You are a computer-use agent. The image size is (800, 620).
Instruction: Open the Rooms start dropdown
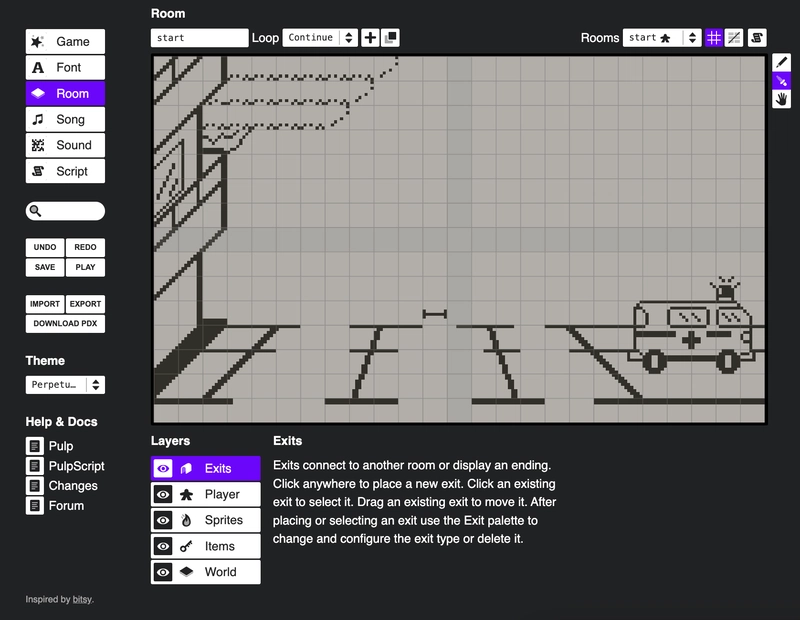pos(662,38)
